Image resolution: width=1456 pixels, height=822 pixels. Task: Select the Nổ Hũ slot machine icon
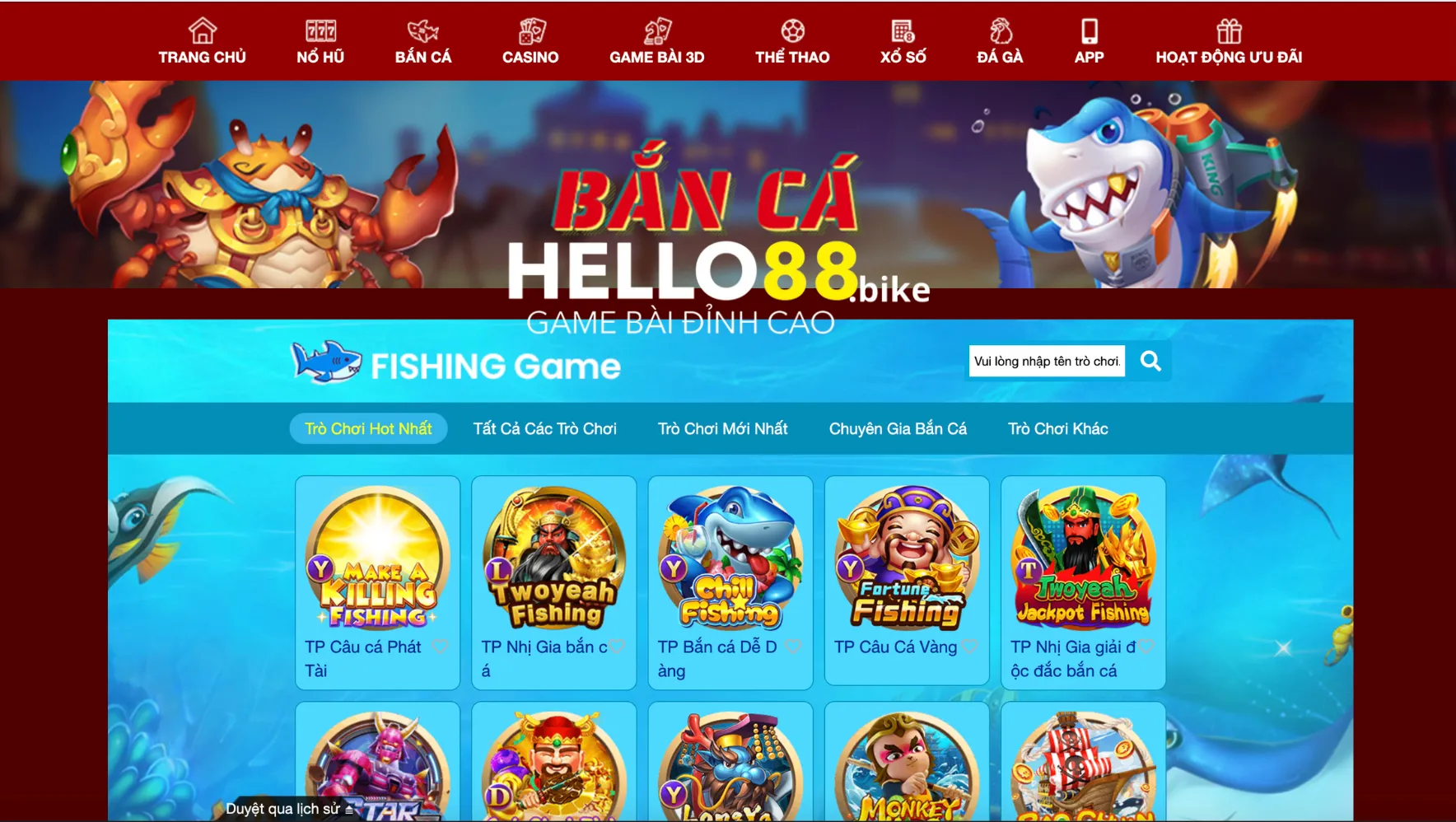320,31
